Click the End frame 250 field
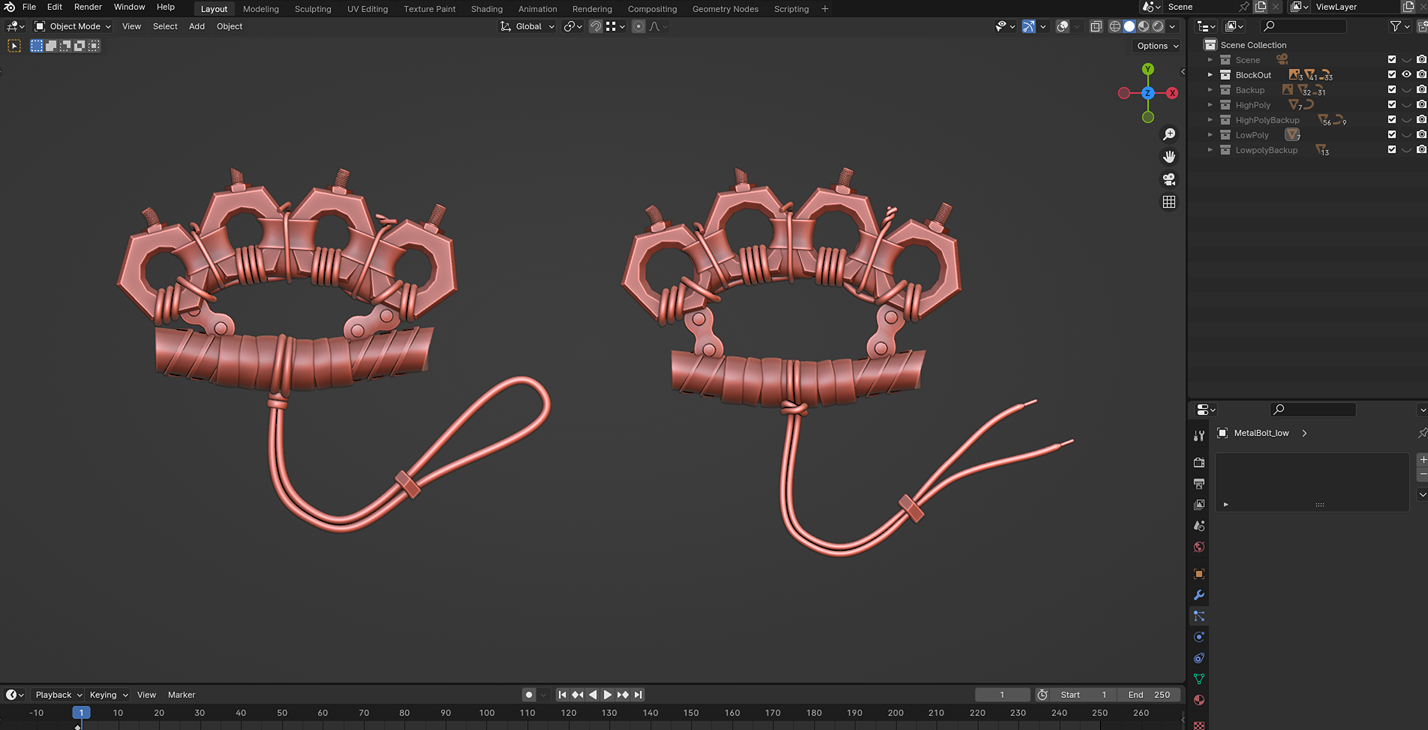 coord(1149,695)
